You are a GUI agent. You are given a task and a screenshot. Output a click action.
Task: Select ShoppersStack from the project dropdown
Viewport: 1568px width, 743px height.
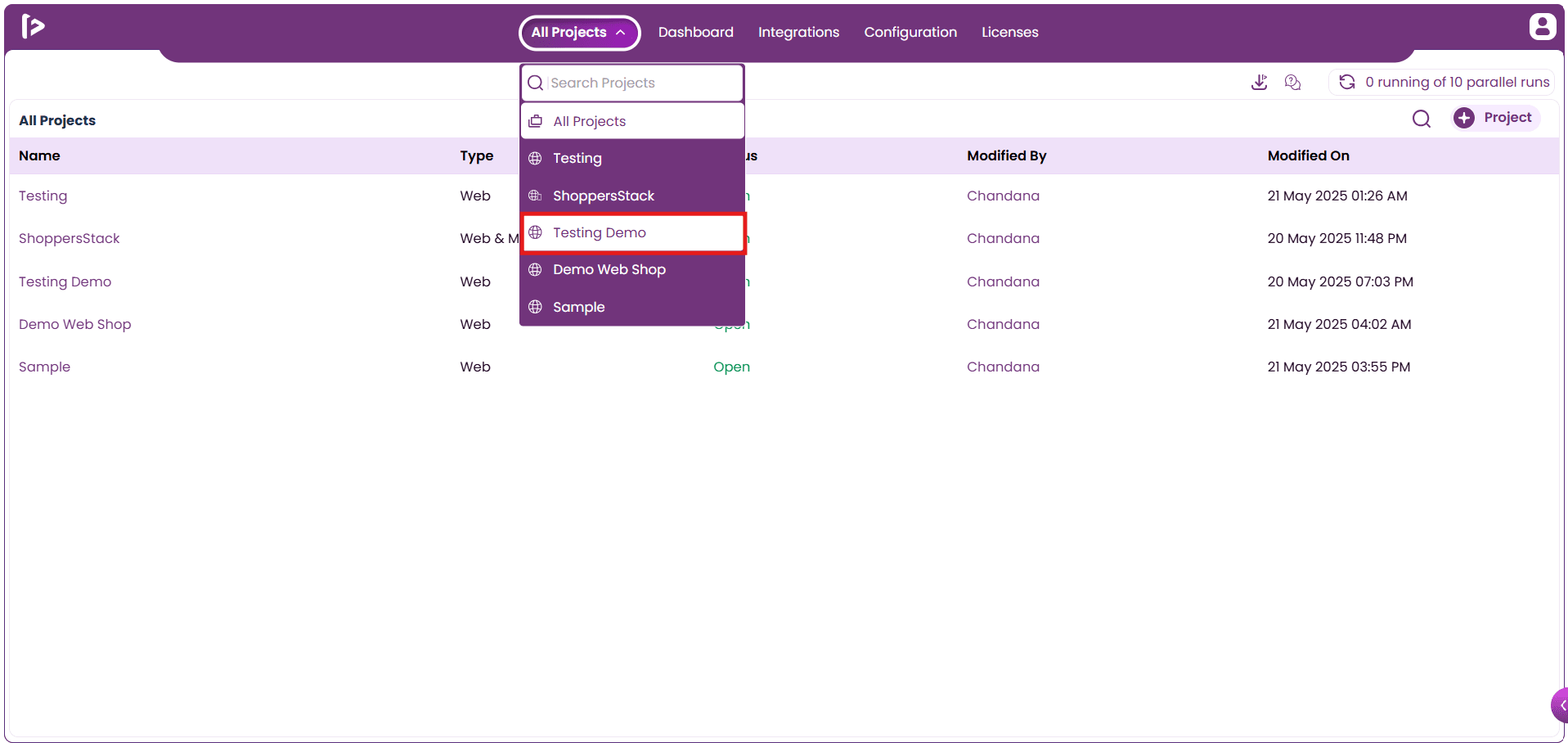[632, 196]
